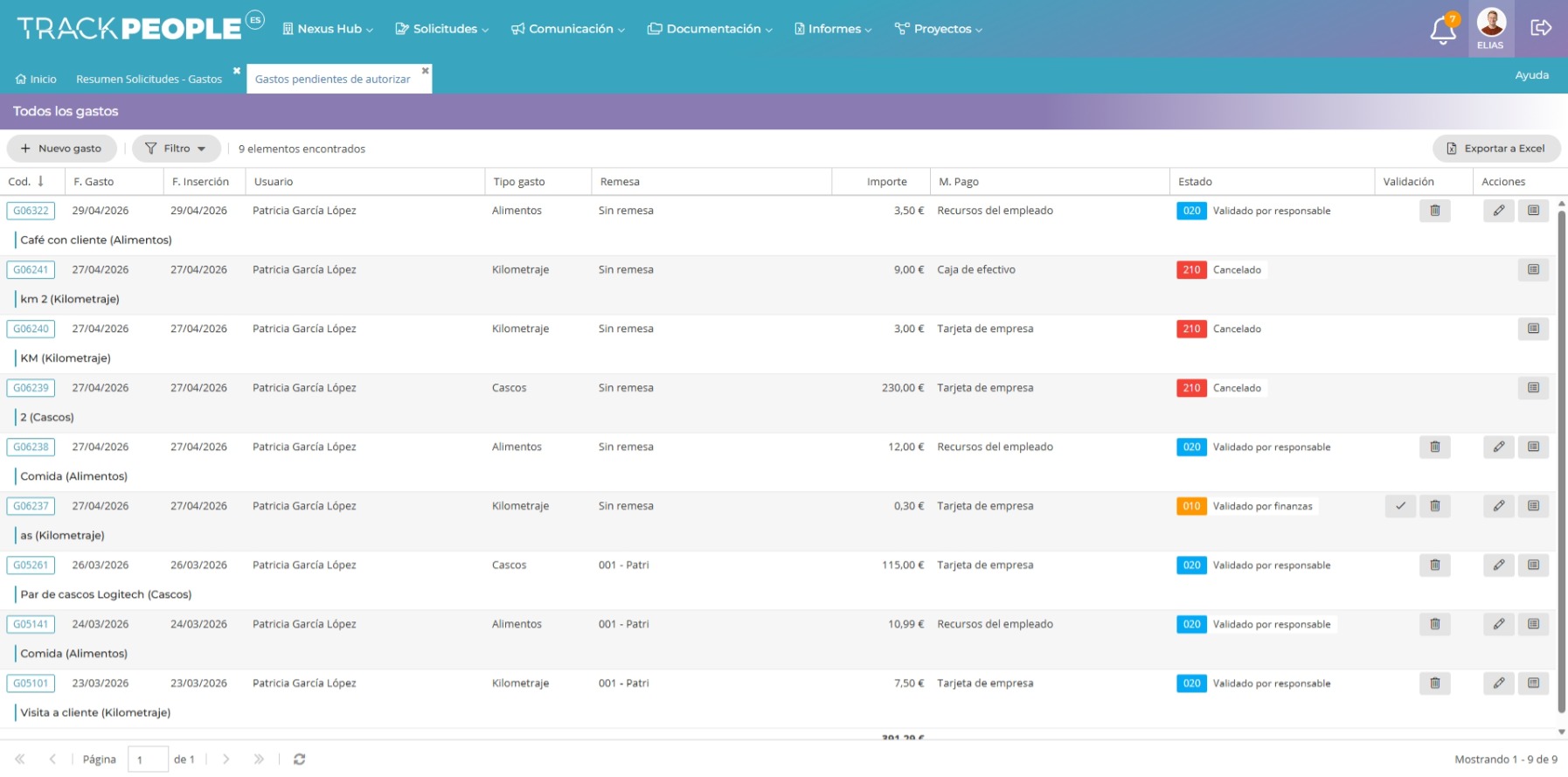Screen dimensions: 1568x777
Task: Export the list to Excel
Action: point(1496,149)
